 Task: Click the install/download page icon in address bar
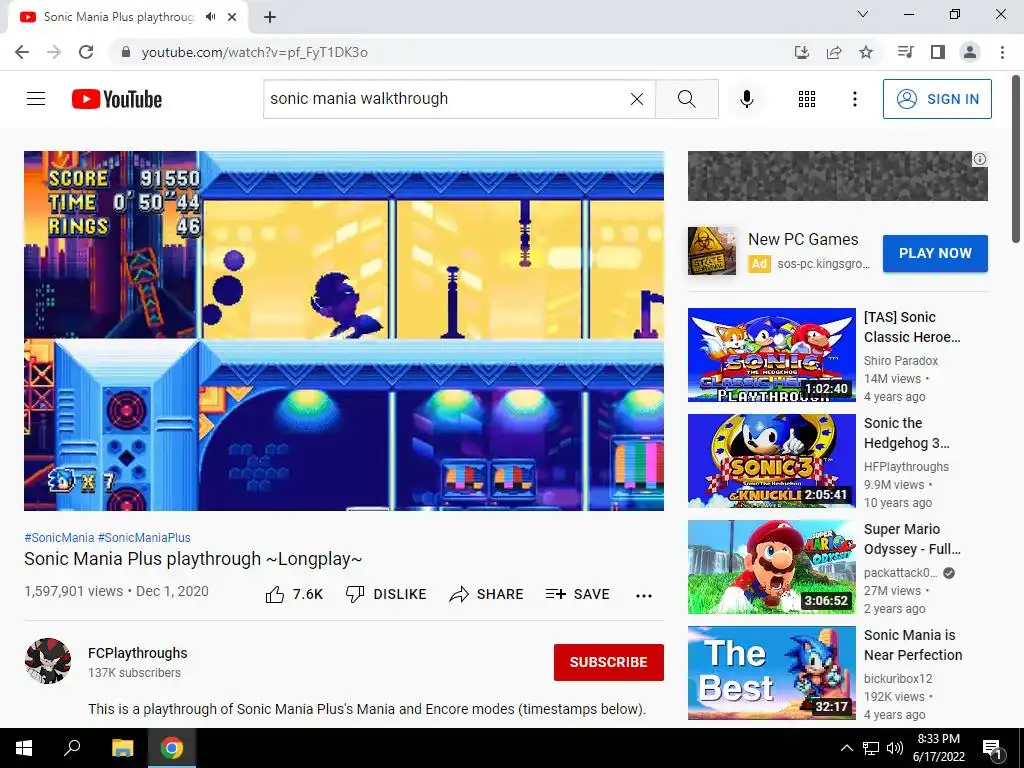(802, 52)
